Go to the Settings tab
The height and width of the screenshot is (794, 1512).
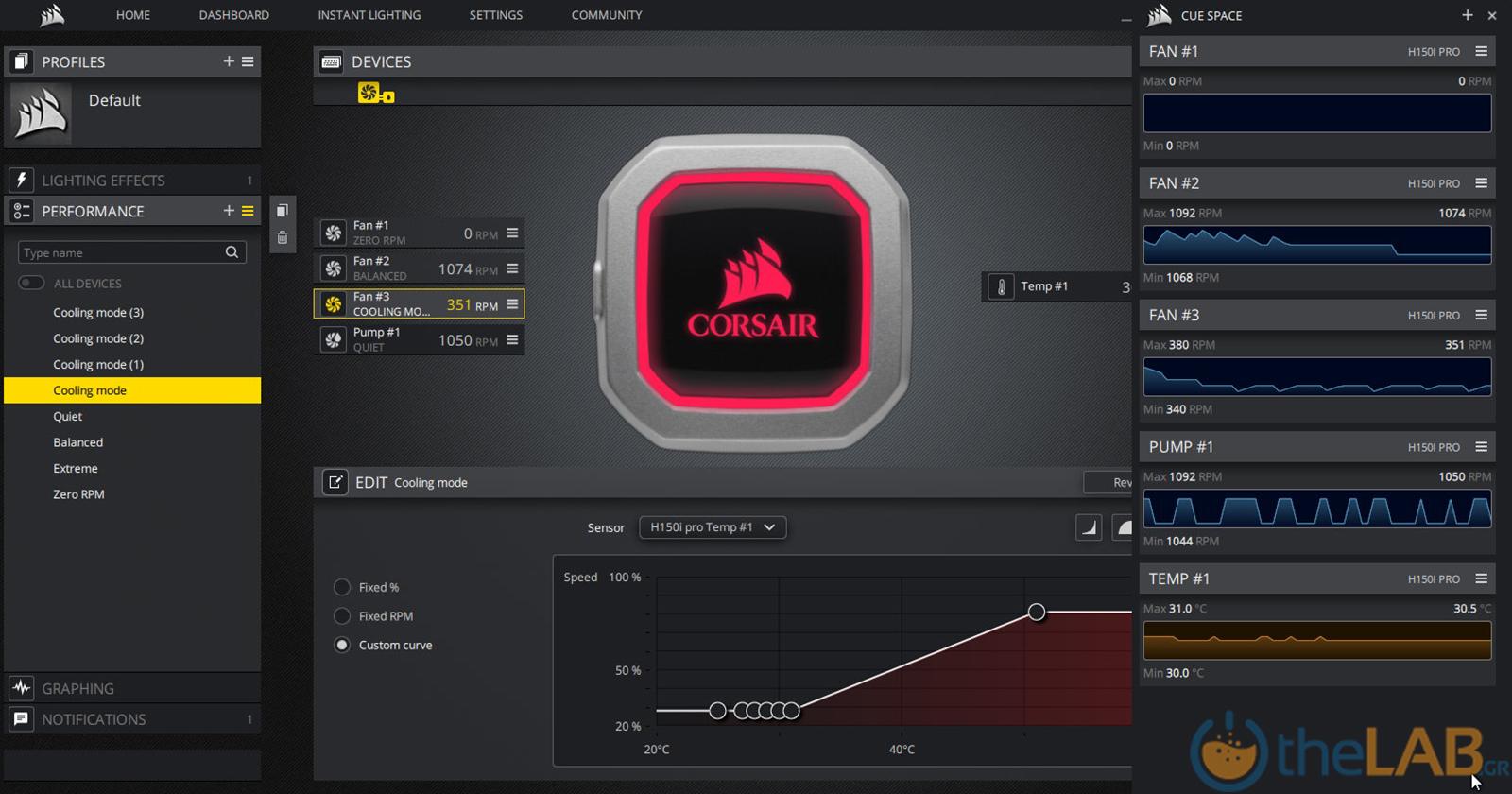tap(496, 15)
